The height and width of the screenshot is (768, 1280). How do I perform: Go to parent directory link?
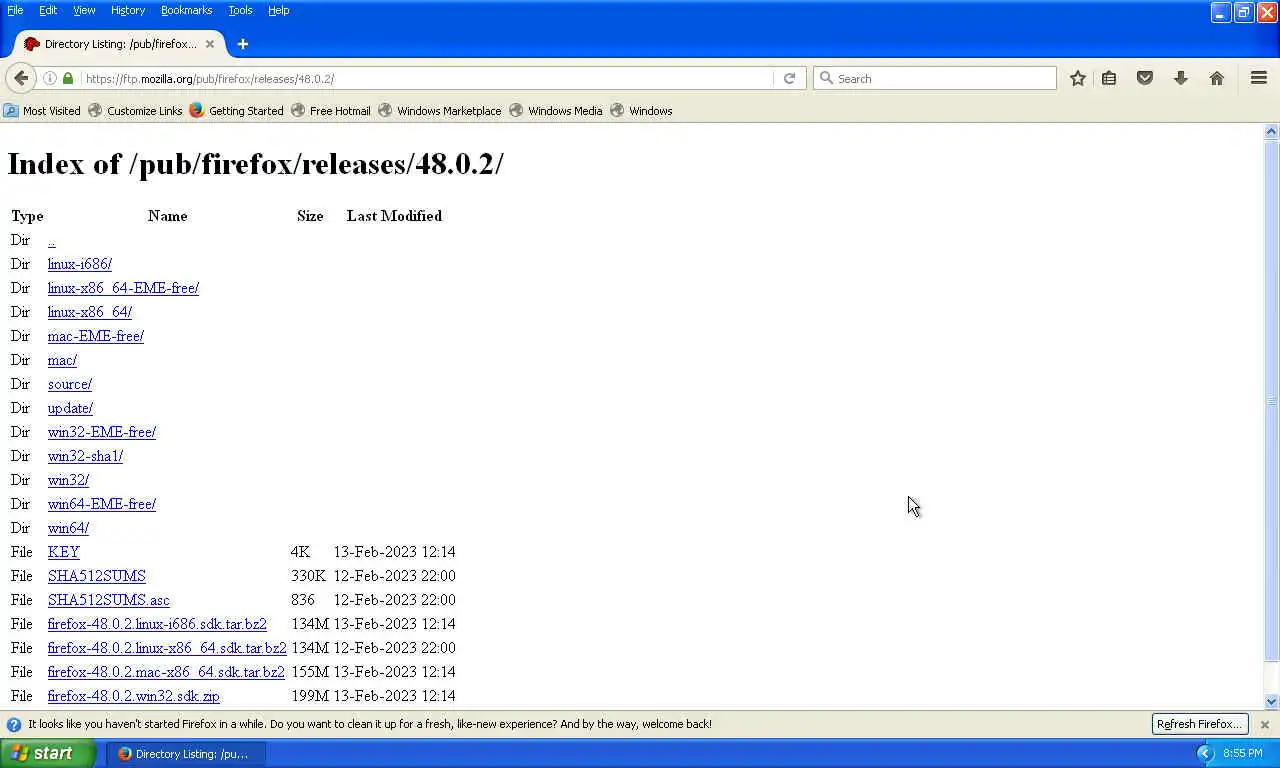(51, 240)
